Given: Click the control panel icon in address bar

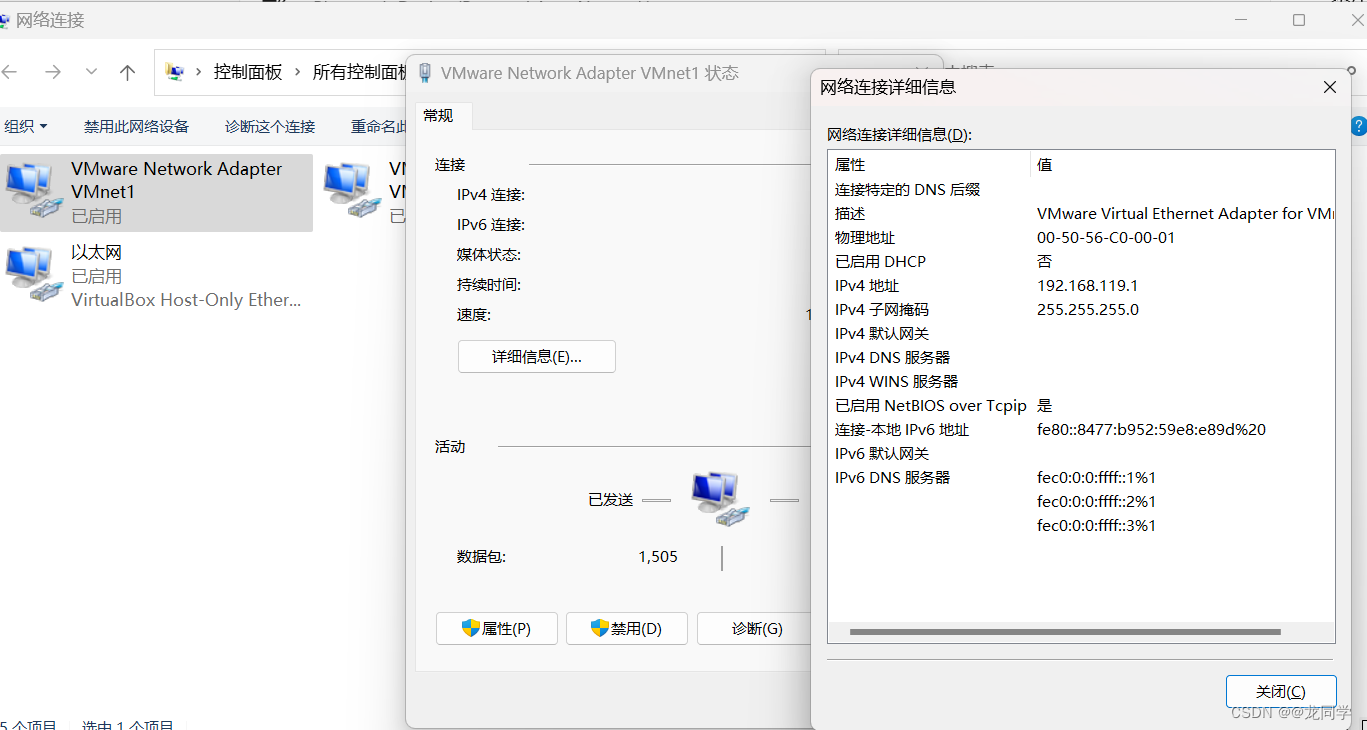Looking at the screenshot, I should [x=175, y=72].
